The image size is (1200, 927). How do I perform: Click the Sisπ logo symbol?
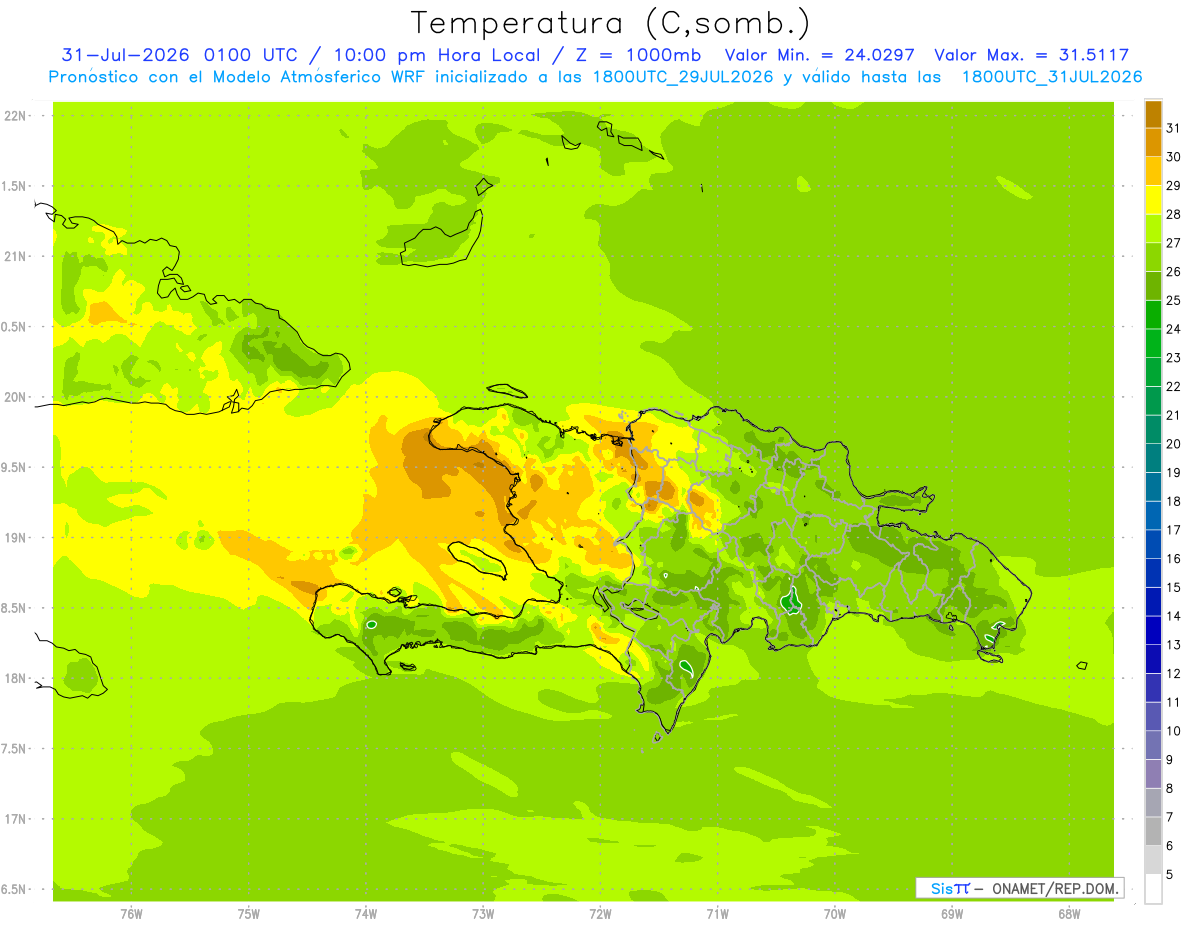(x=950, y=888)
